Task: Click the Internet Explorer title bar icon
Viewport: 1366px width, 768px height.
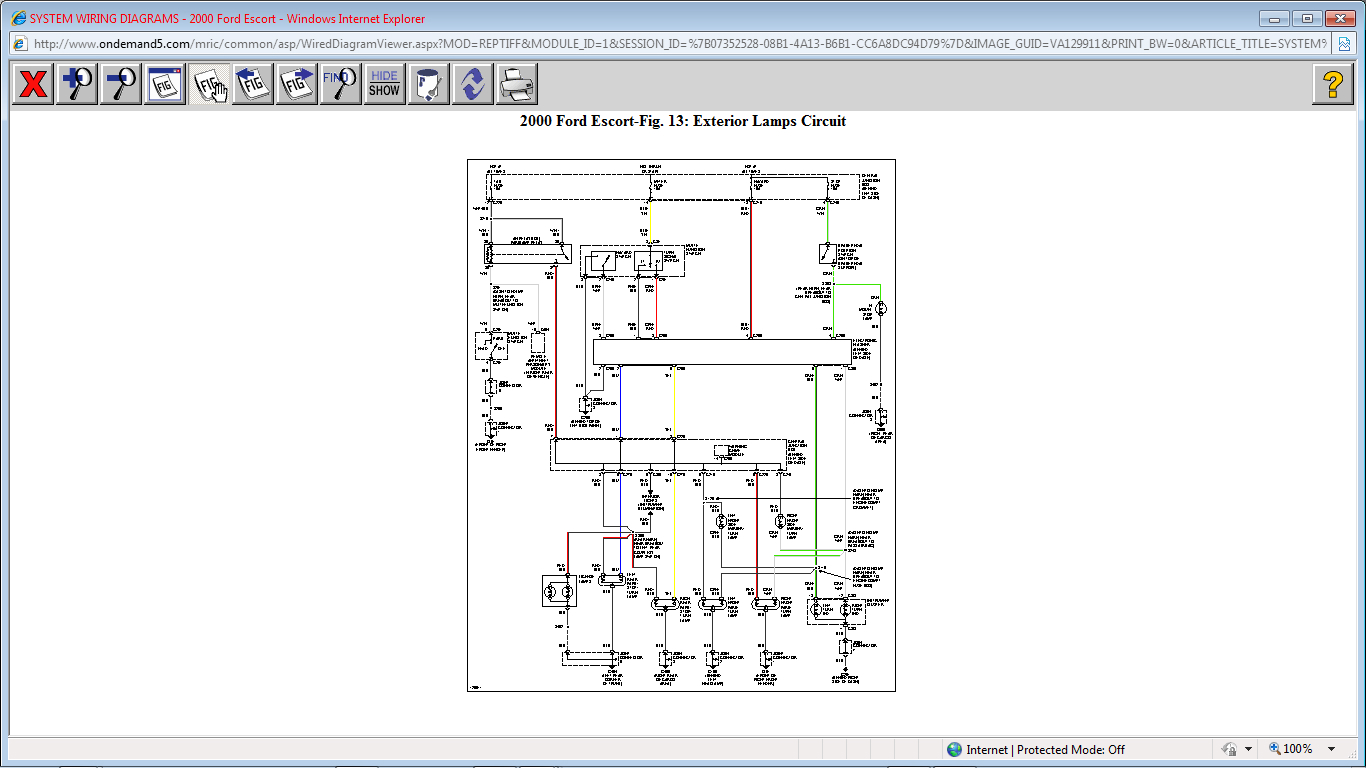Action: click(18, 18)
